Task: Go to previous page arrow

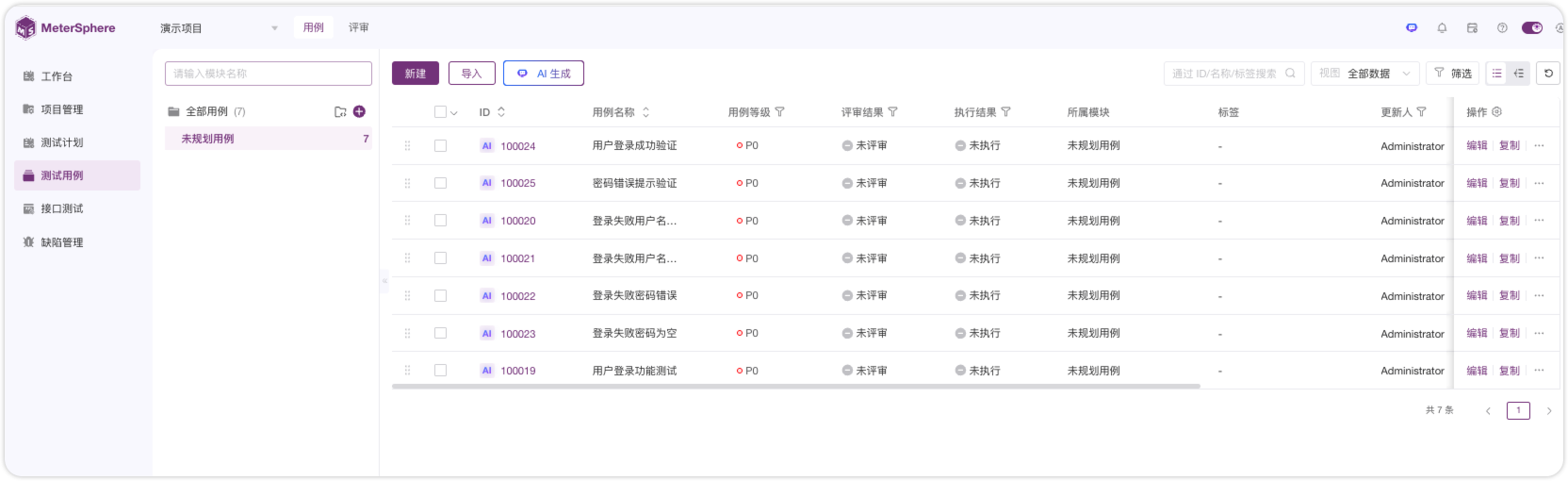Action: 1488,411
